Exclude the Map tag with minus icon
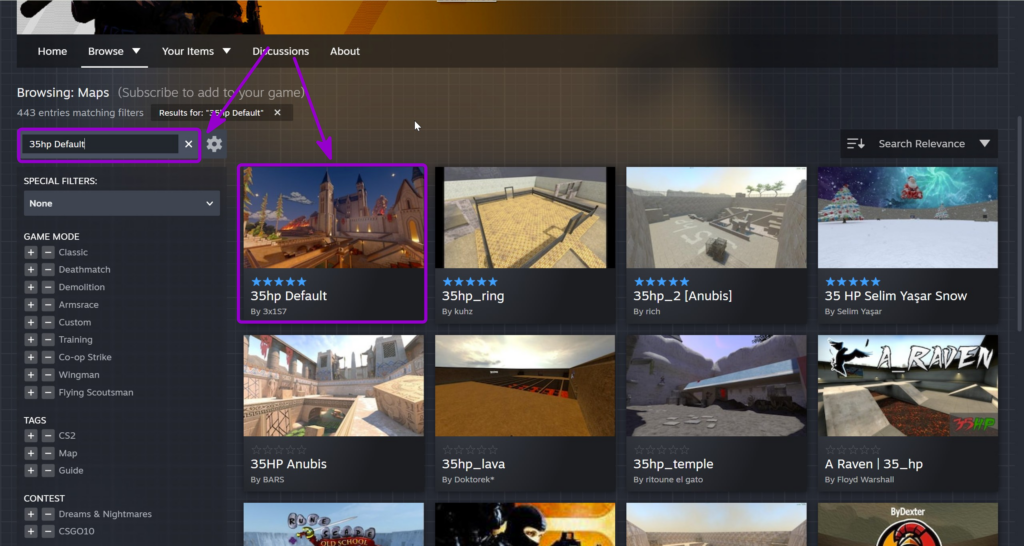Viewport: 1024px width, 546px height. coord(48,453)
